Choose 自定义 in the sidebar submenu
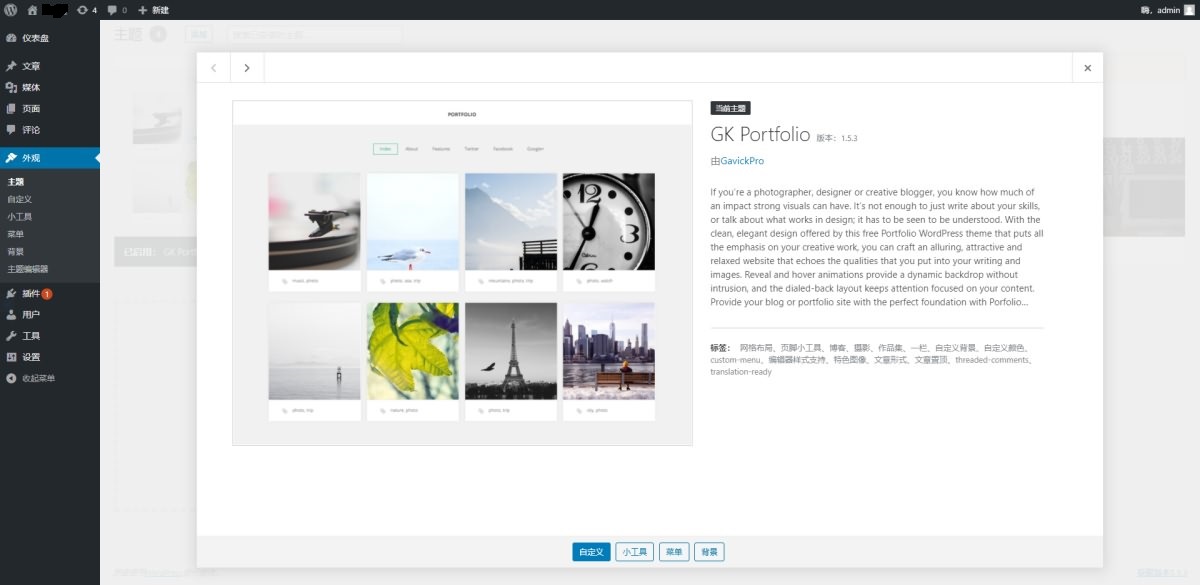 point(20,199)
